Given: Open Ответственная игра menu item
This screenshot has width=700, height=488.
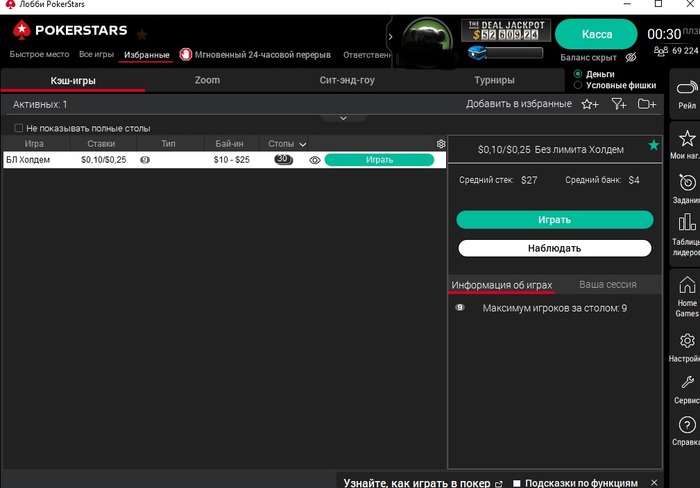Looking at the screenshot, I should tap(367, 55).
